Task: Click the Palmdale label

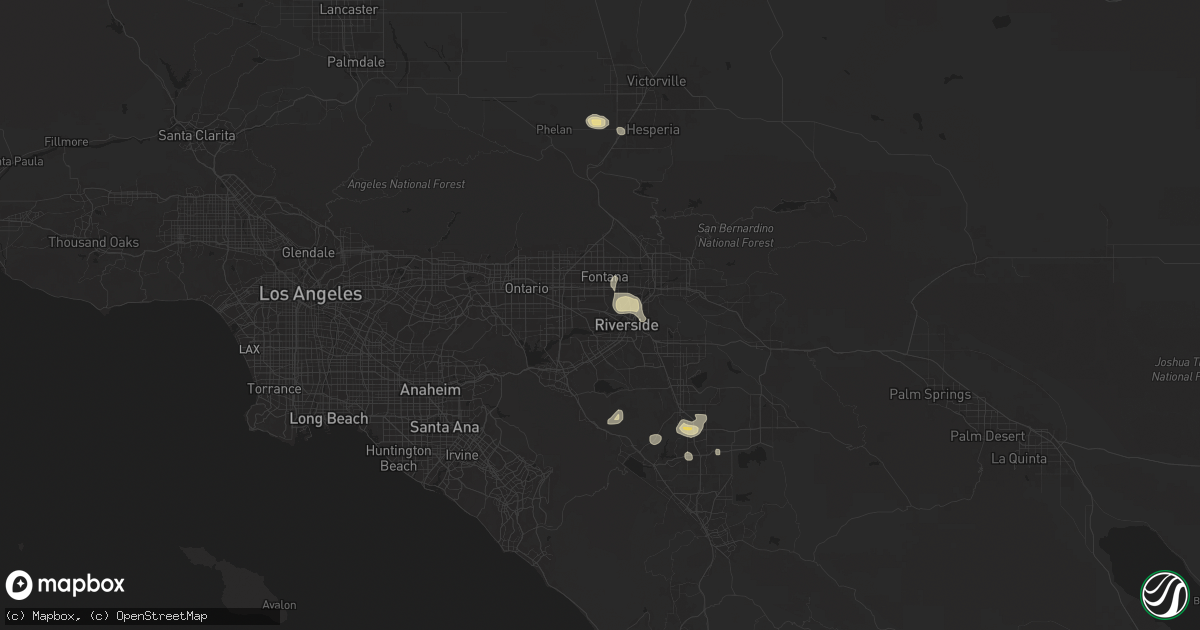Action: tap(356, 61)
